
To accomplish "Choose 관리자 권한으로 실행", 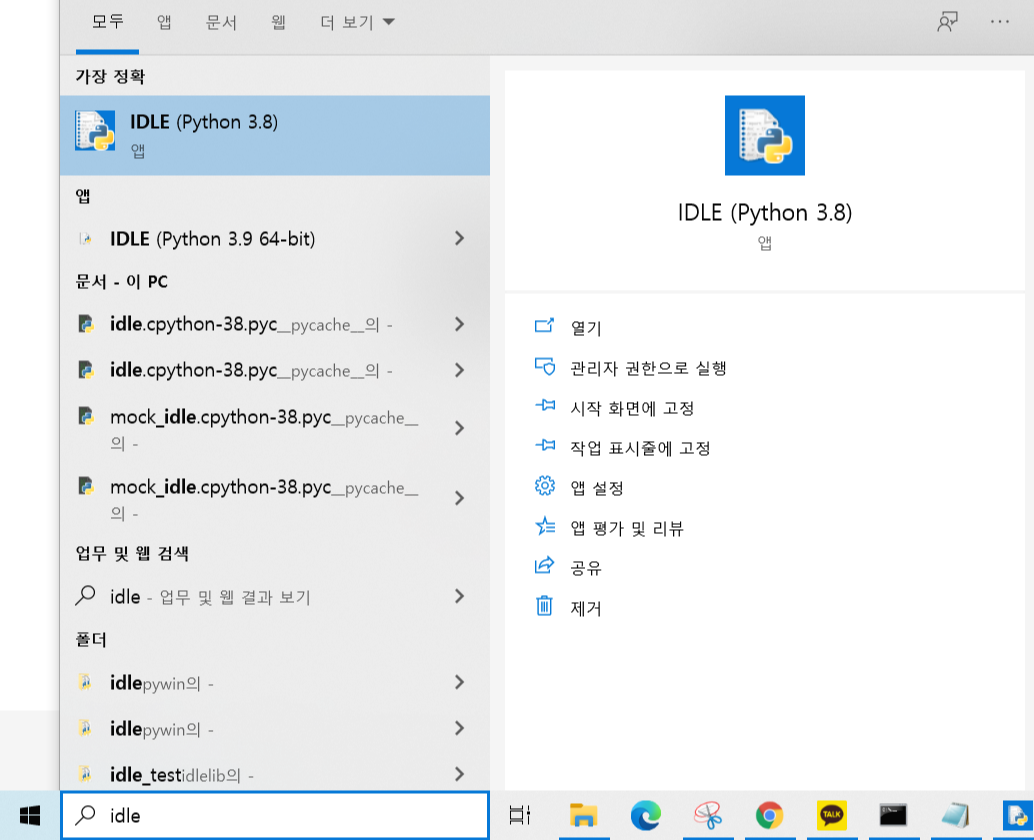I will click(648, 368).
